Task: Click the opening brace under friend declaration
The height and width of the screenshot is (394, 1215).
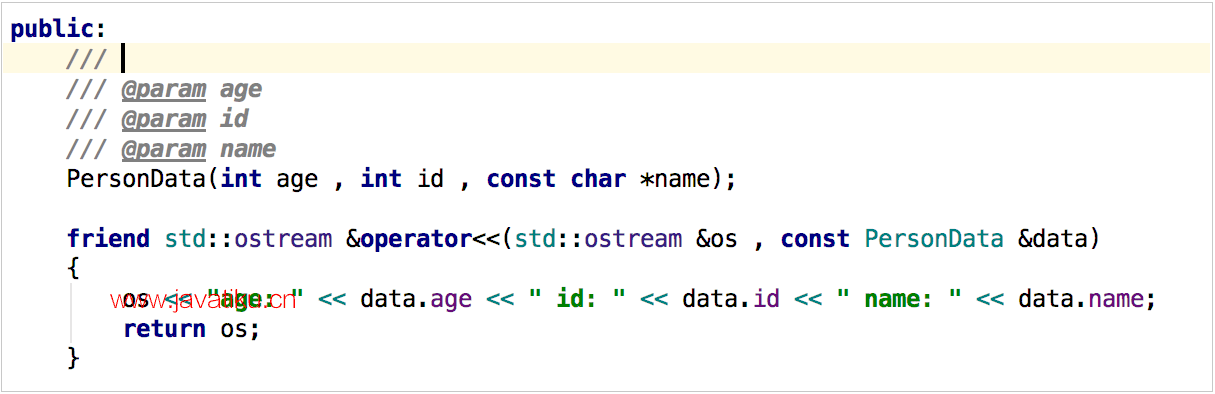Action: [73, 269]
